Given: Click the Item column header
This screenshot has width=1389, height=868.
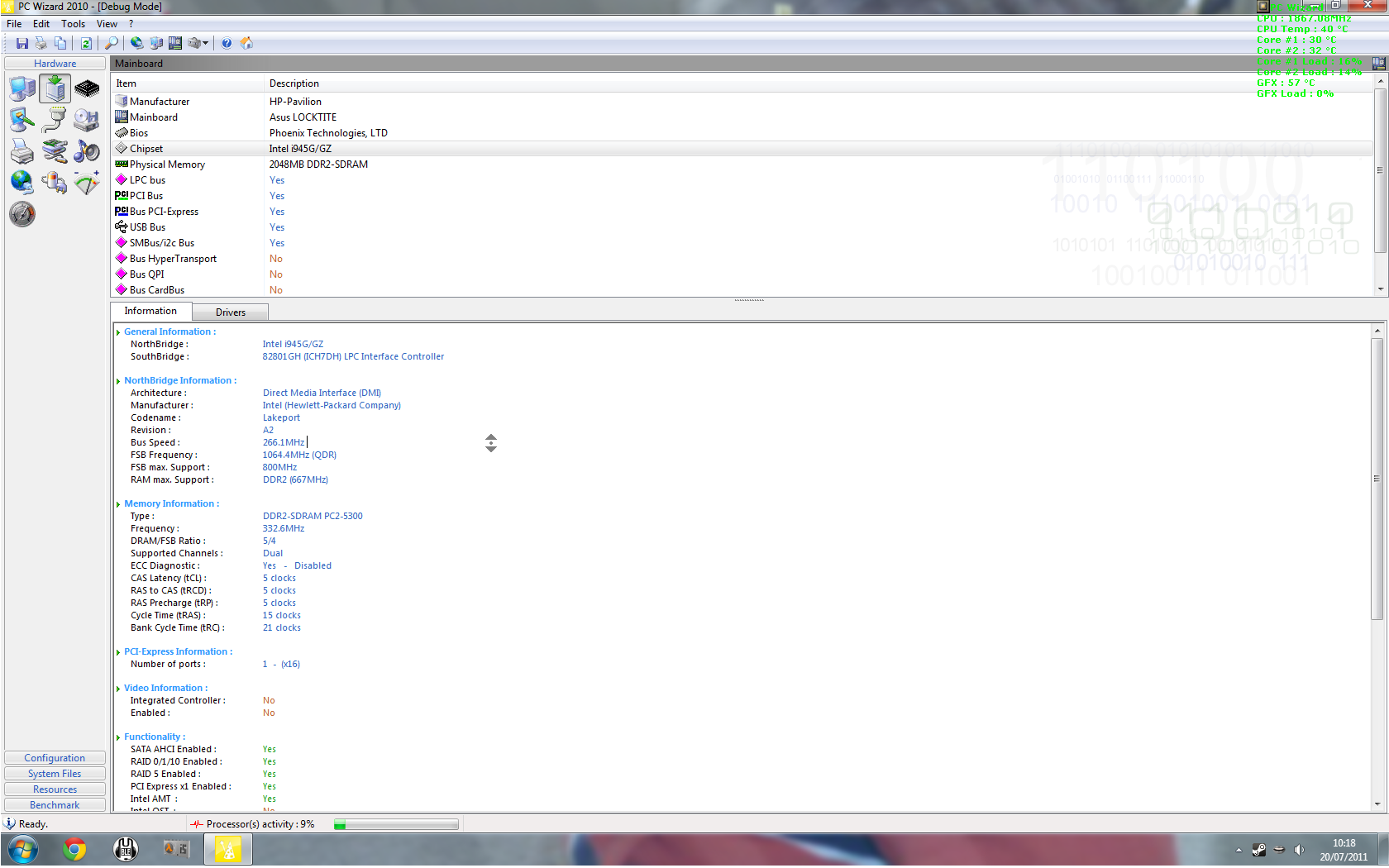Looking at the screenshot, I should (x=188, y=83).
